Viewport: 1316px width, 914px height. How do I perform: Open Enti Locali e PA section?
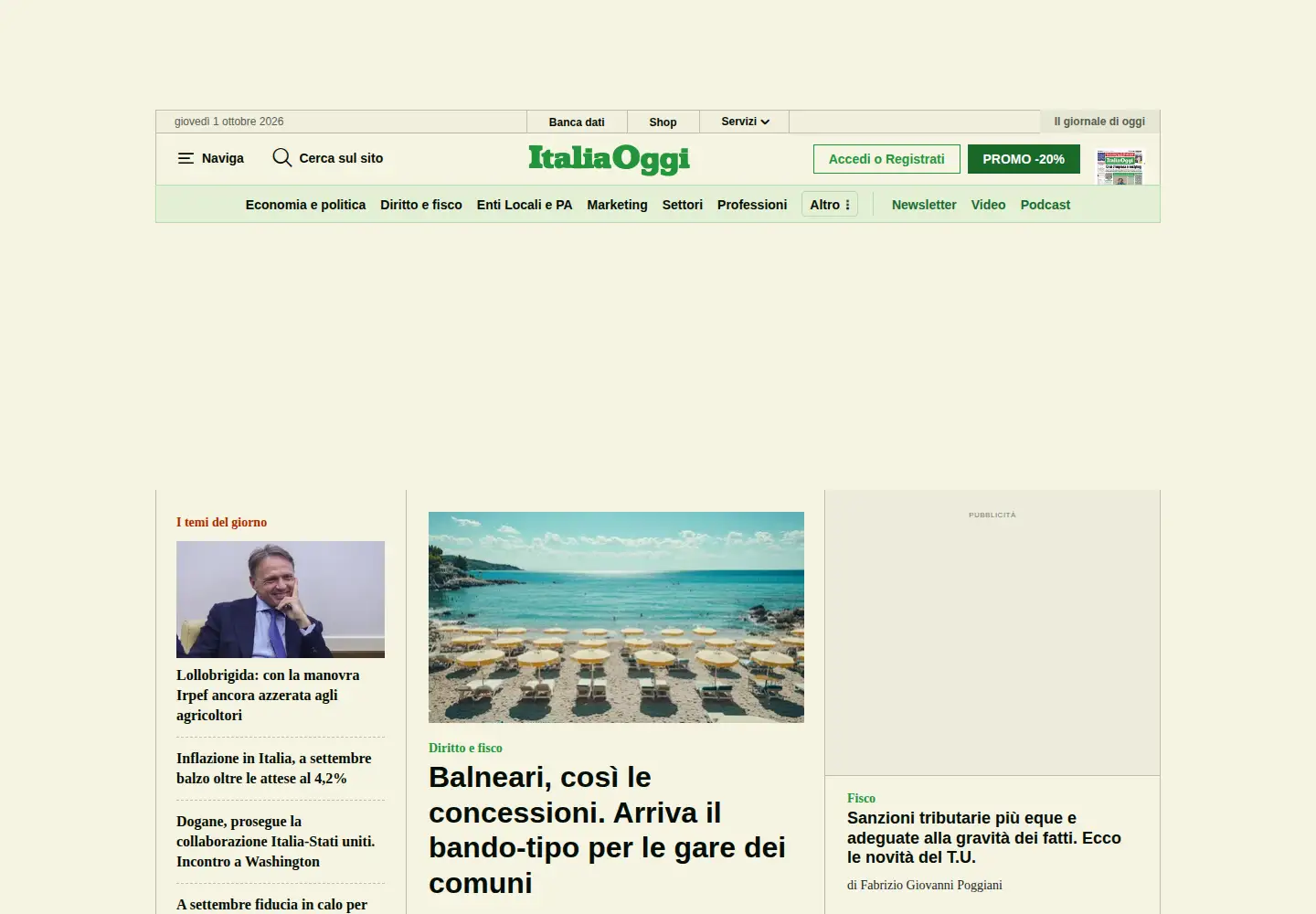[x=525, y=205]
